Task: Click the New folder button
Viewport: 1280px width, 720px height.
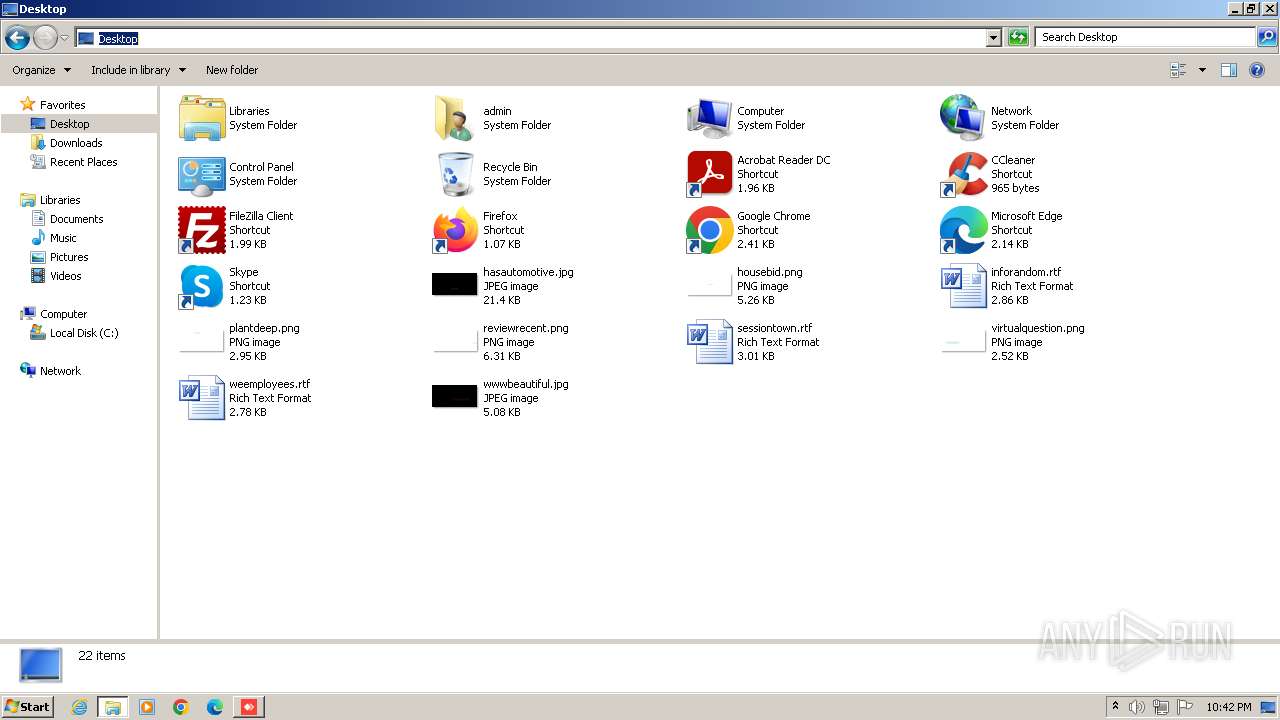Action: coord(232,70)
